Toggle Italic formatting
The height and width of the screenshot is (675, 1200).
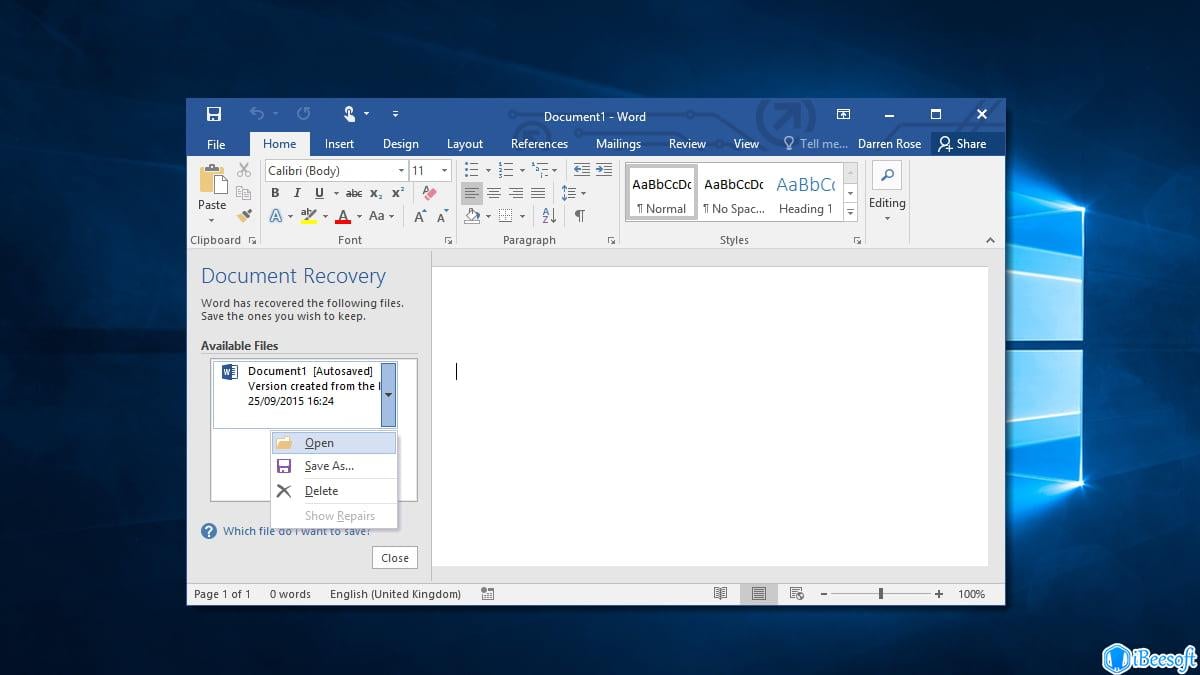pos(297,193)
